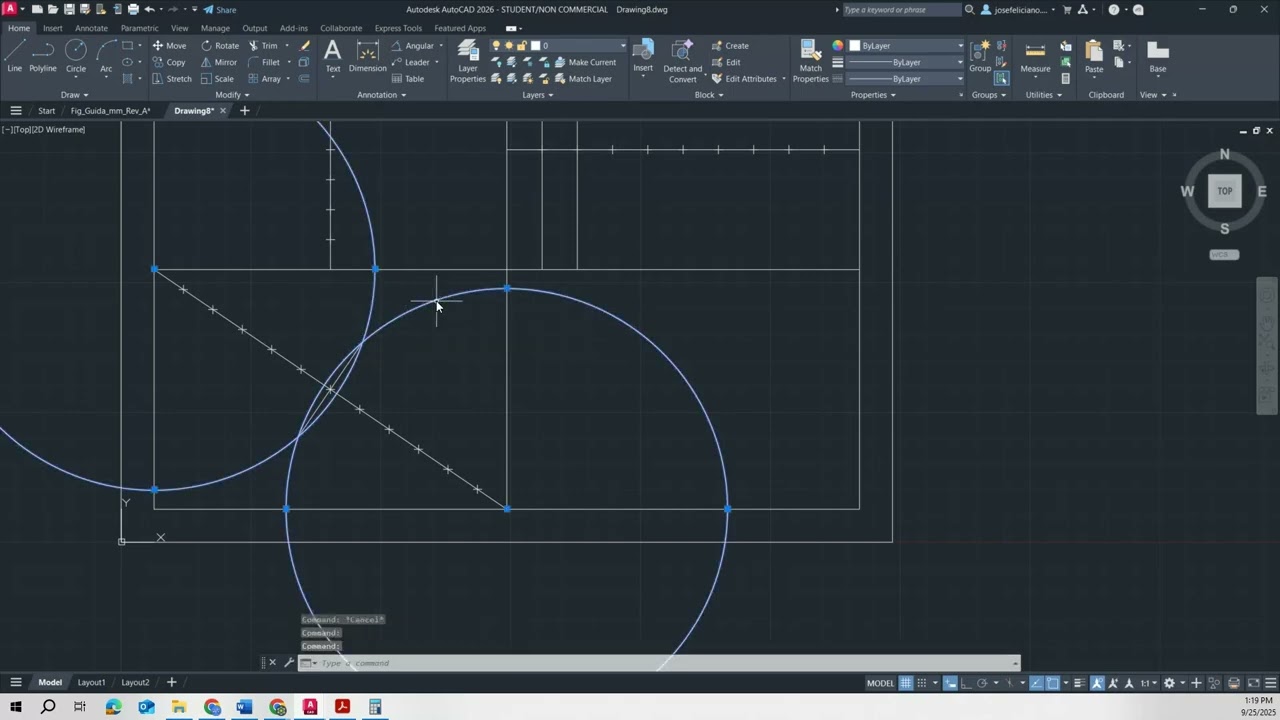This screenshot has height=720, width=1280.
Task: Click the Erase tool icon
Action: pos(305,46)
